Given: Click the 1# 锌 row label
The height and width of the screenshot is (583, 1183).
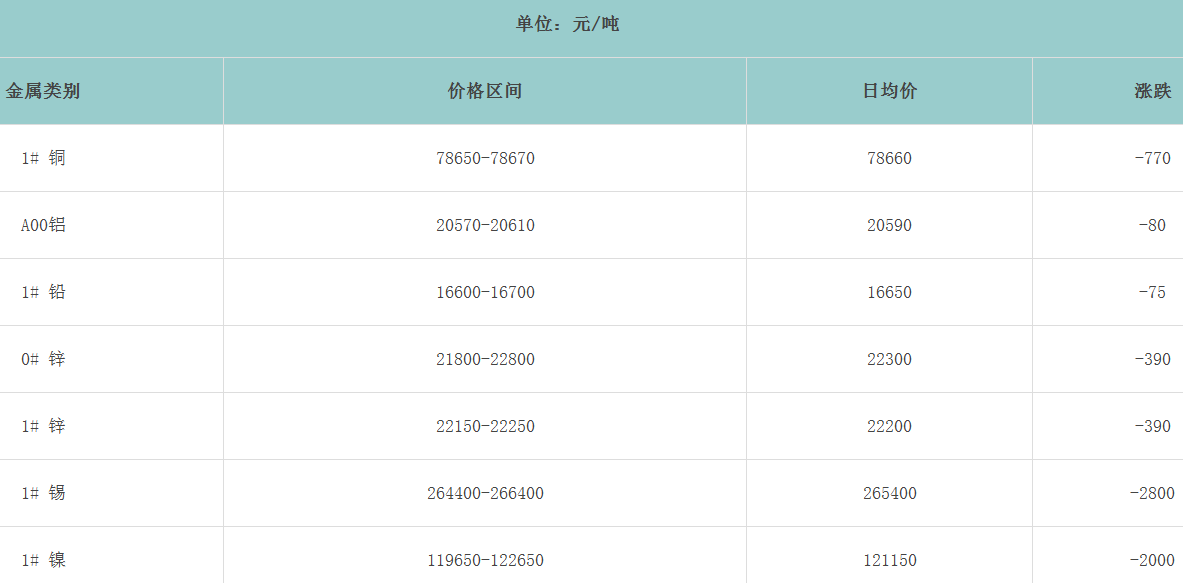Looking at the screenshot, I should pyautogui.click(x=43, y=426).
